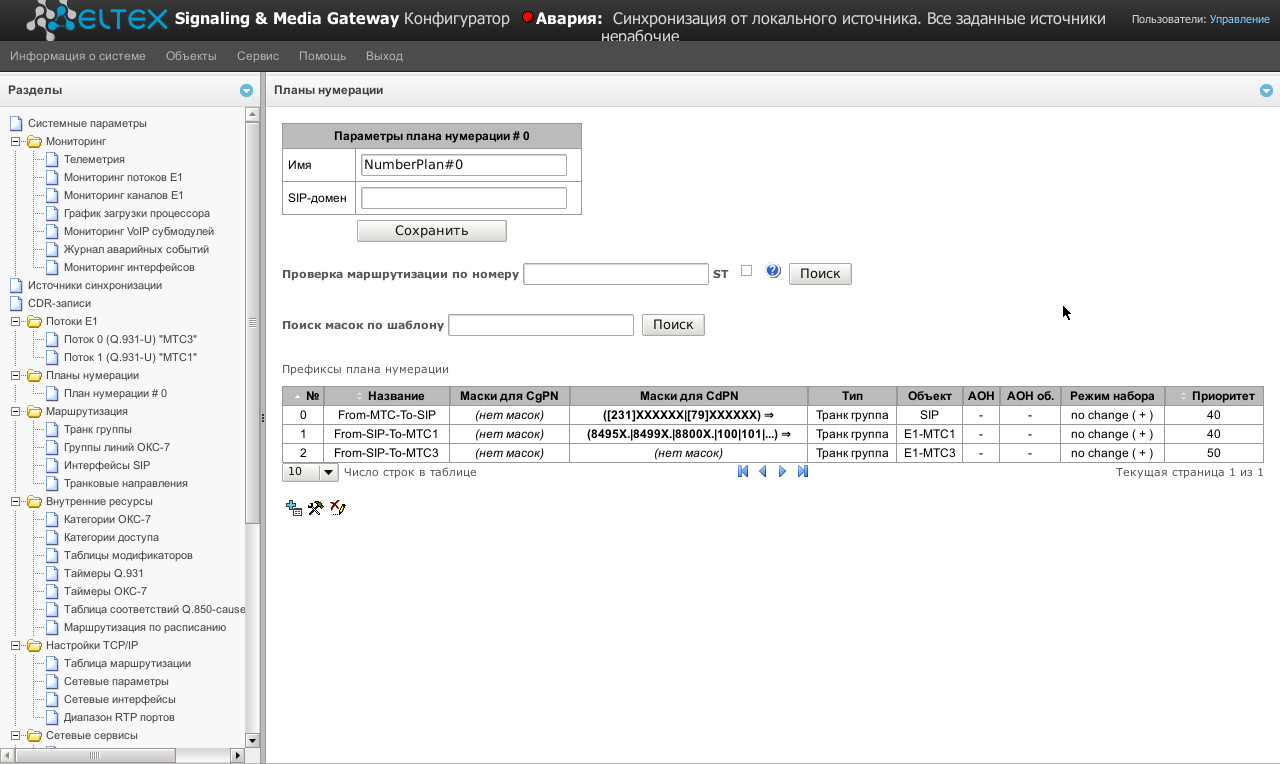Go to next table page icon
1280x764 pixels.
click(x=783, y=472)
